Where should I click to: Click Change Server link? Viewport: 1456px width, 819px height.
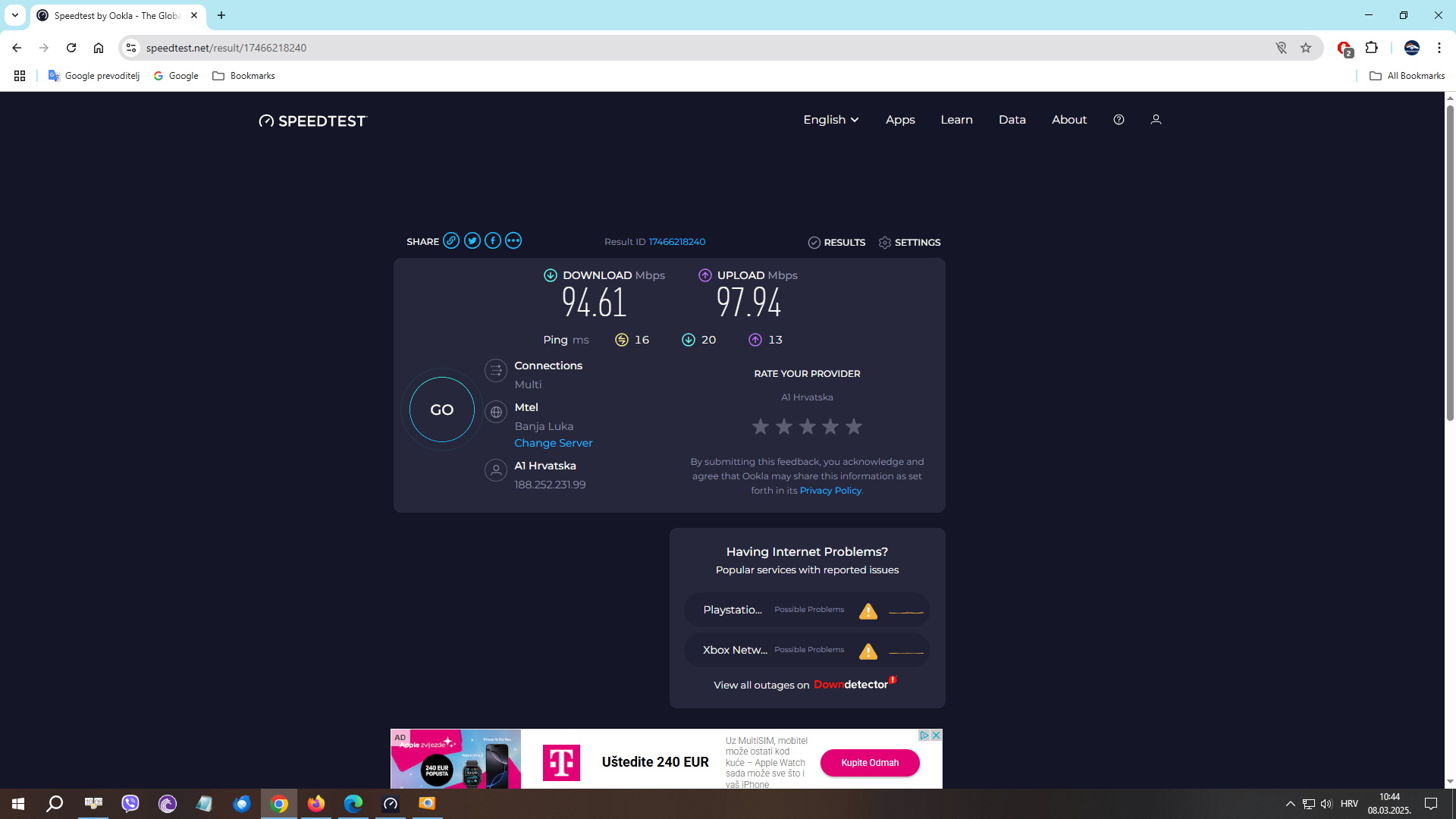coord(554,443)
